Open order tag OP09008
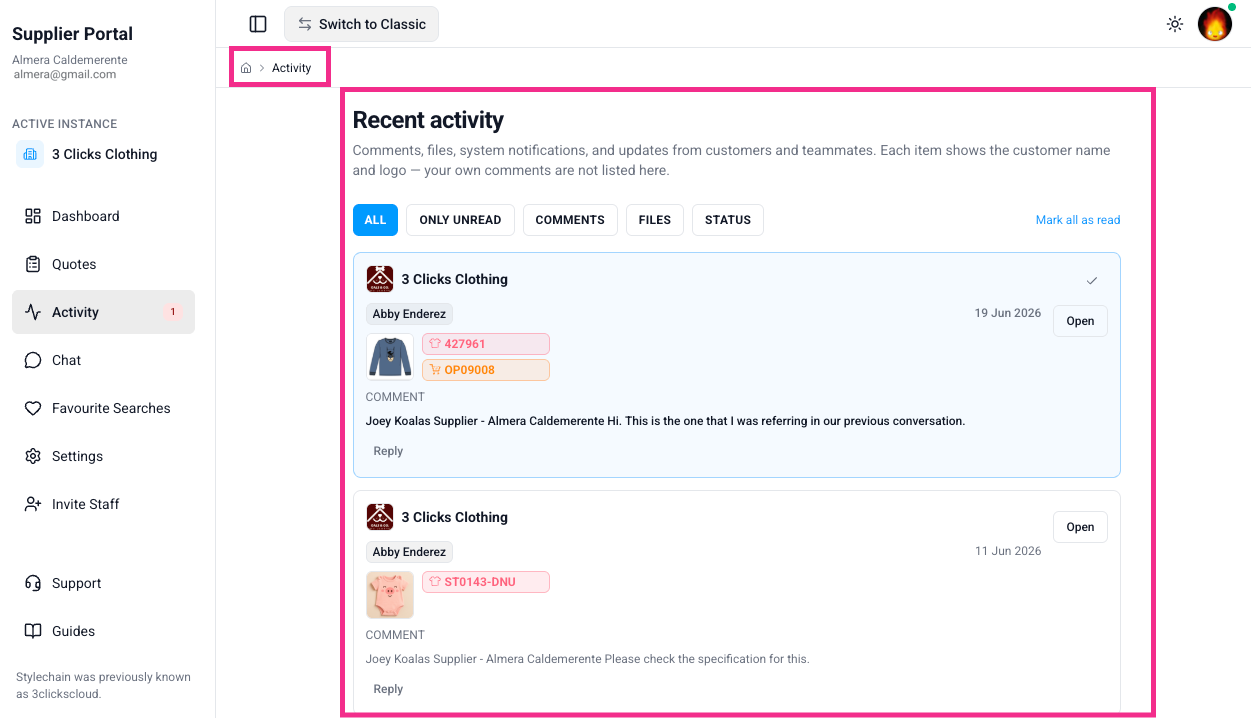 pos(486,370)
